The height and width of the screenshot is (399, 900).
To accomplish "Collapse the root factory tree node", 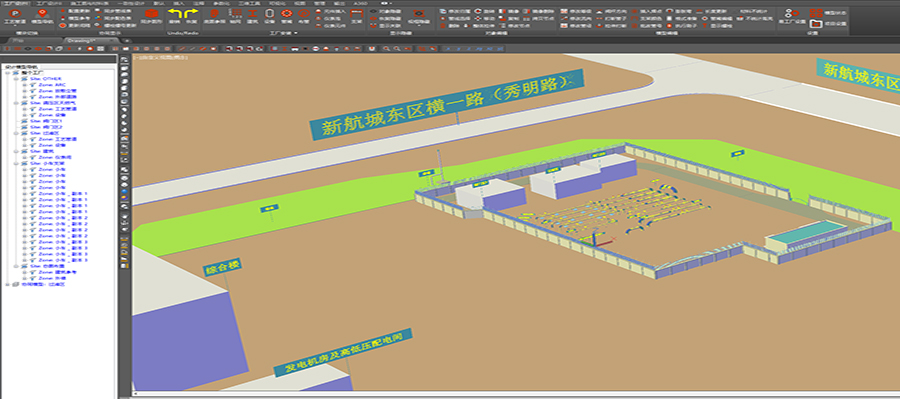I will pos(7,73).
